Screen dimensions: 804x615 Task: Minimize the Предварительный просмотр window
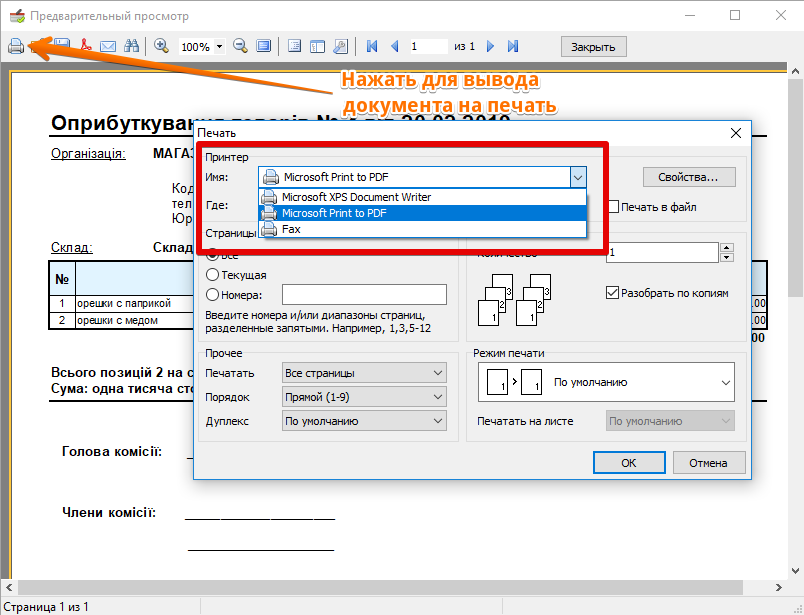(690, 15)
